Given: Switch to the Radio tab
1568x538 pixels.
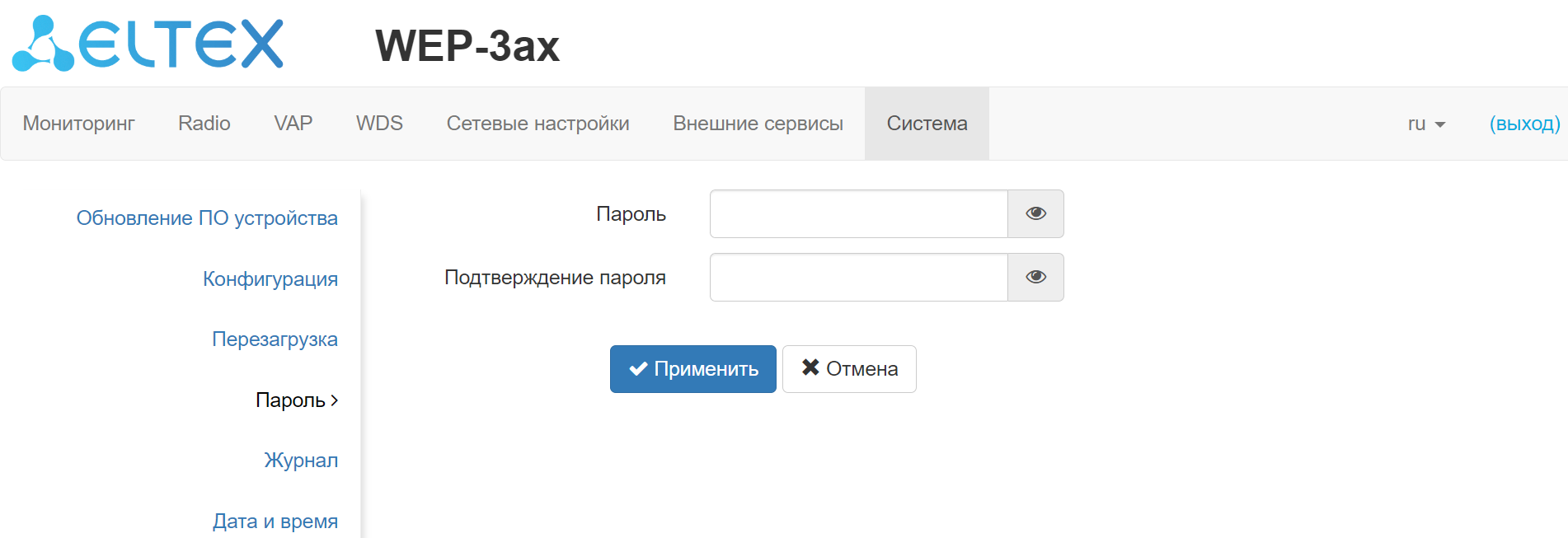Looking at the screenshot, I should (x=204, y=124).
